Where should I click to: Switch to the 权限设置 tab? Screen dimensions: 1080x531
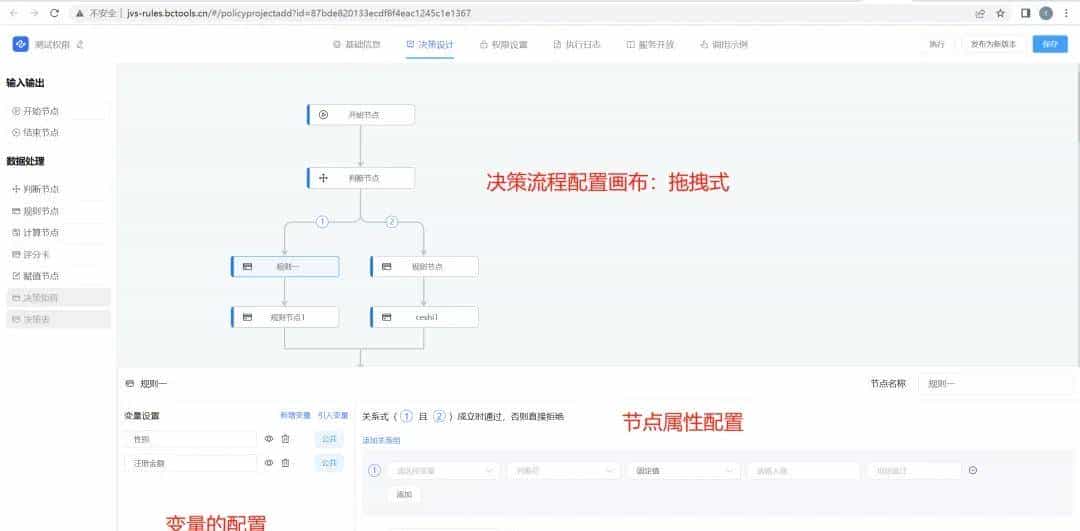[x=503, y=44]
